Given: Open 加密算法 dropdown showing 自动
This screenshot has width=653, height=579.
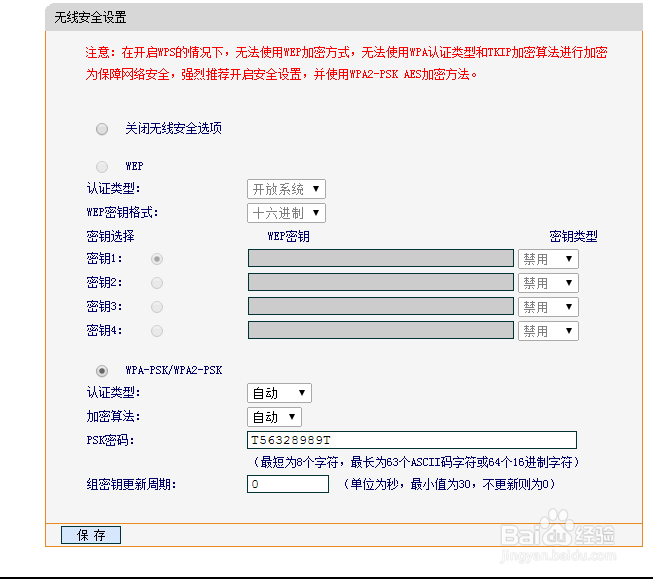Looking at the screenshot, I should coord(274,417).
